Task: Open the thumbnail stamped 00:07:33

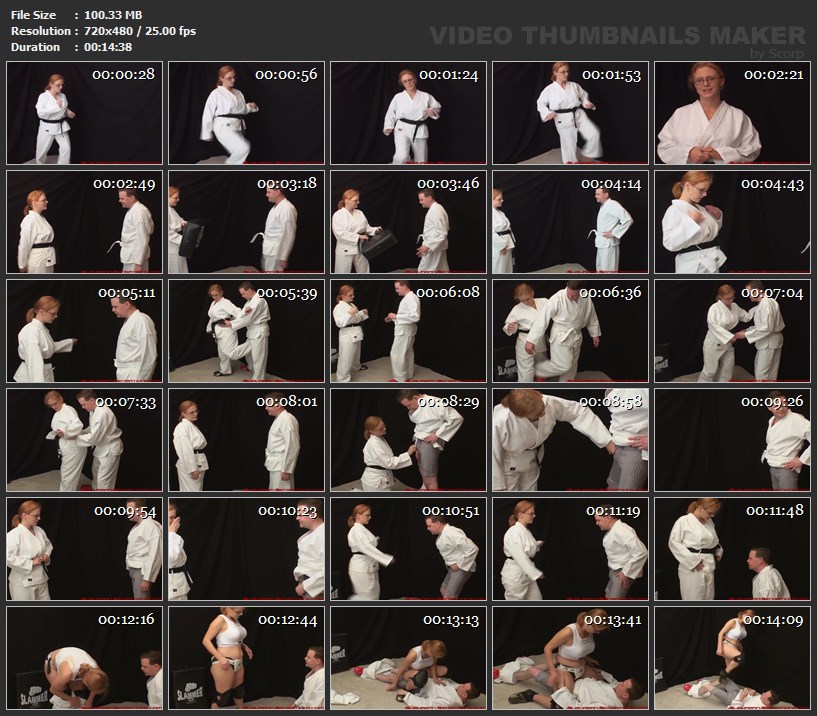Action: 84,440
